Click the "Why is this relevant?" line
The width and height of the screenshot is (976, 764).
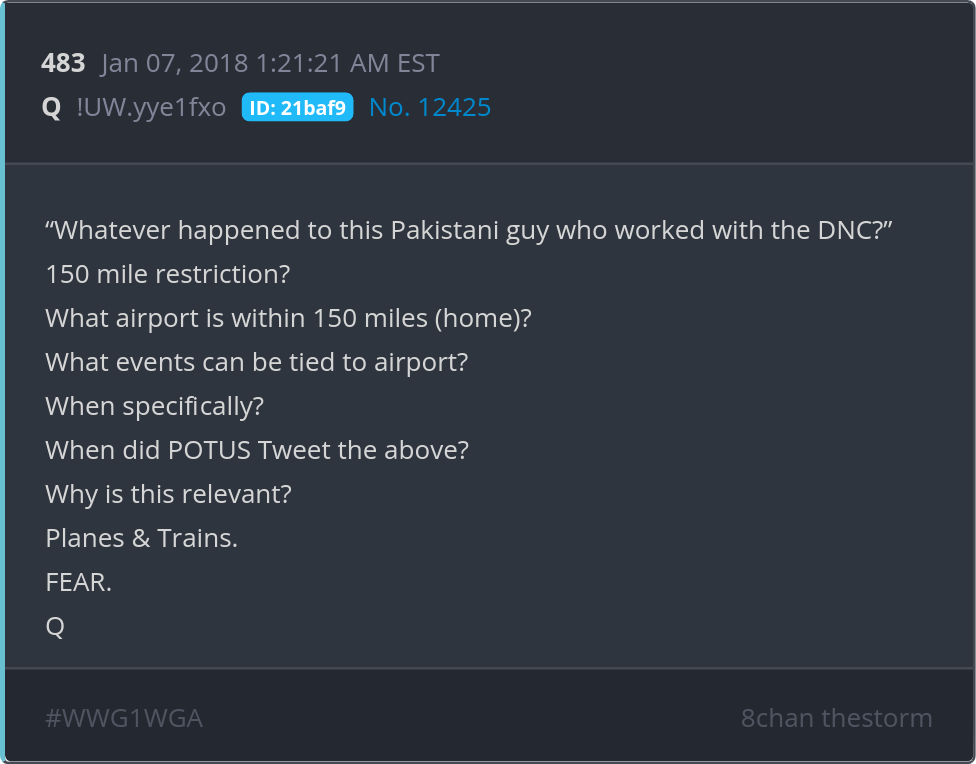pyautogui.click(x=168, y=494)
